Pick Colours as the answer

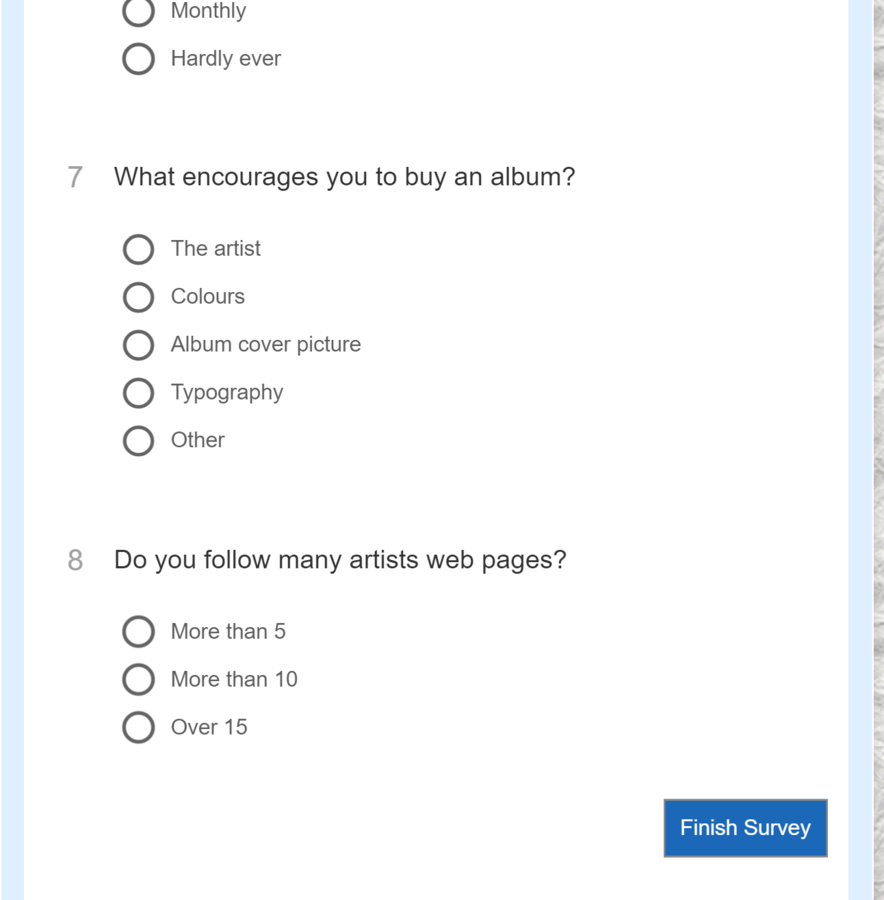[138, 297]
